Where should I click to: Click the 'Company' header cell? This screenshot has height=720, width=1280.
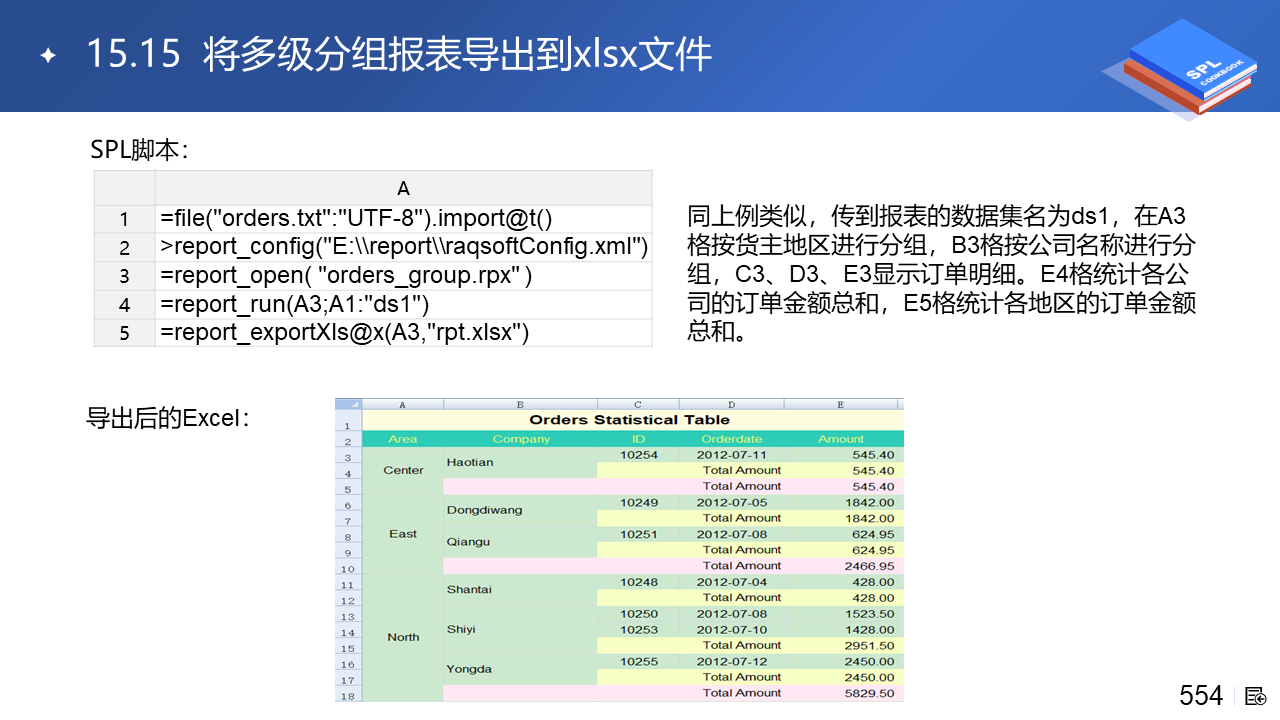click(x=521, y=439)
